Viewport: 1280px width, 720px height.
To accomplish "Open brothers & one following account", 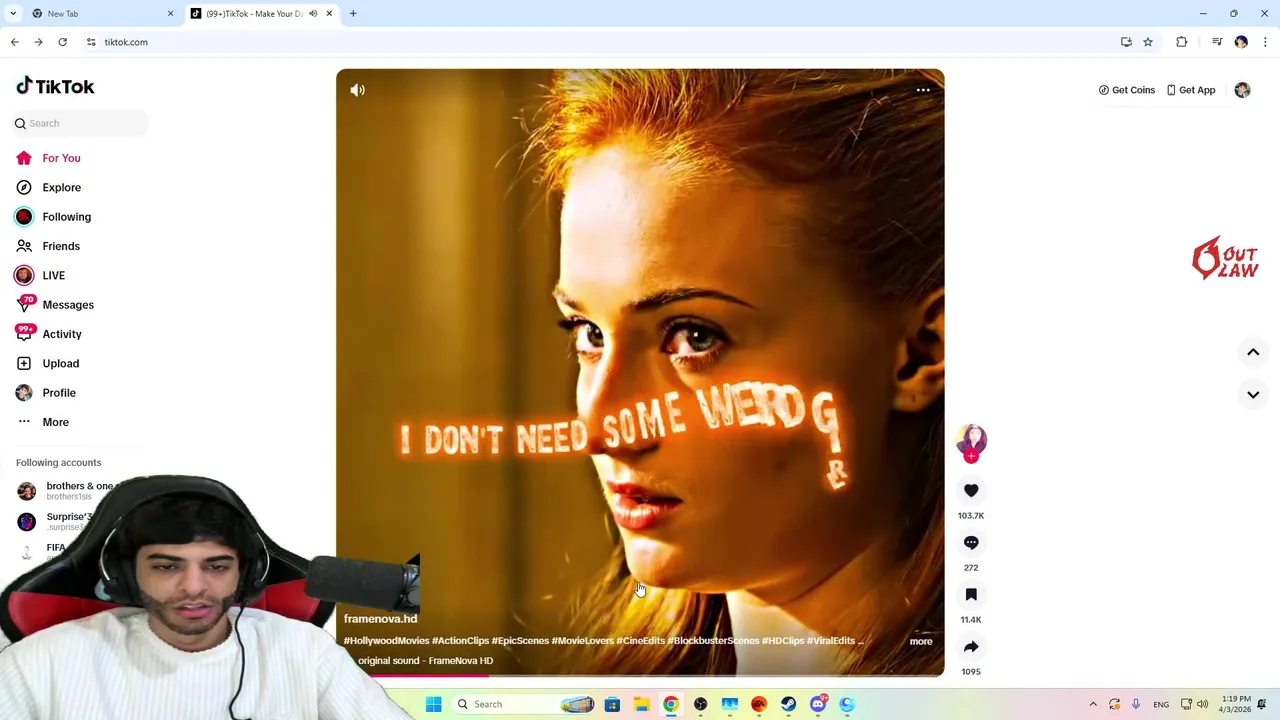I will pyautogui.click(x=68, y=490).
